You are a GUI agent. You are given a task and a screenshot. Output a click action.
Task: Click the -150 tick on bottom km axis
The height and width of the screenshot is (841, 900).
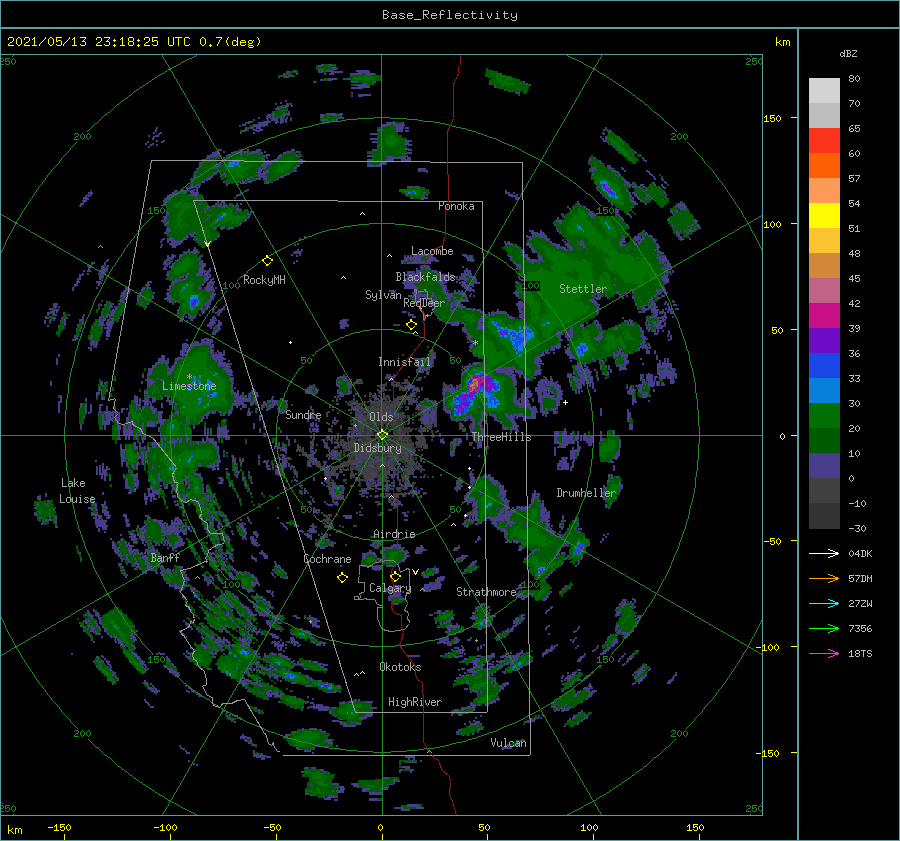coord(60,827)
